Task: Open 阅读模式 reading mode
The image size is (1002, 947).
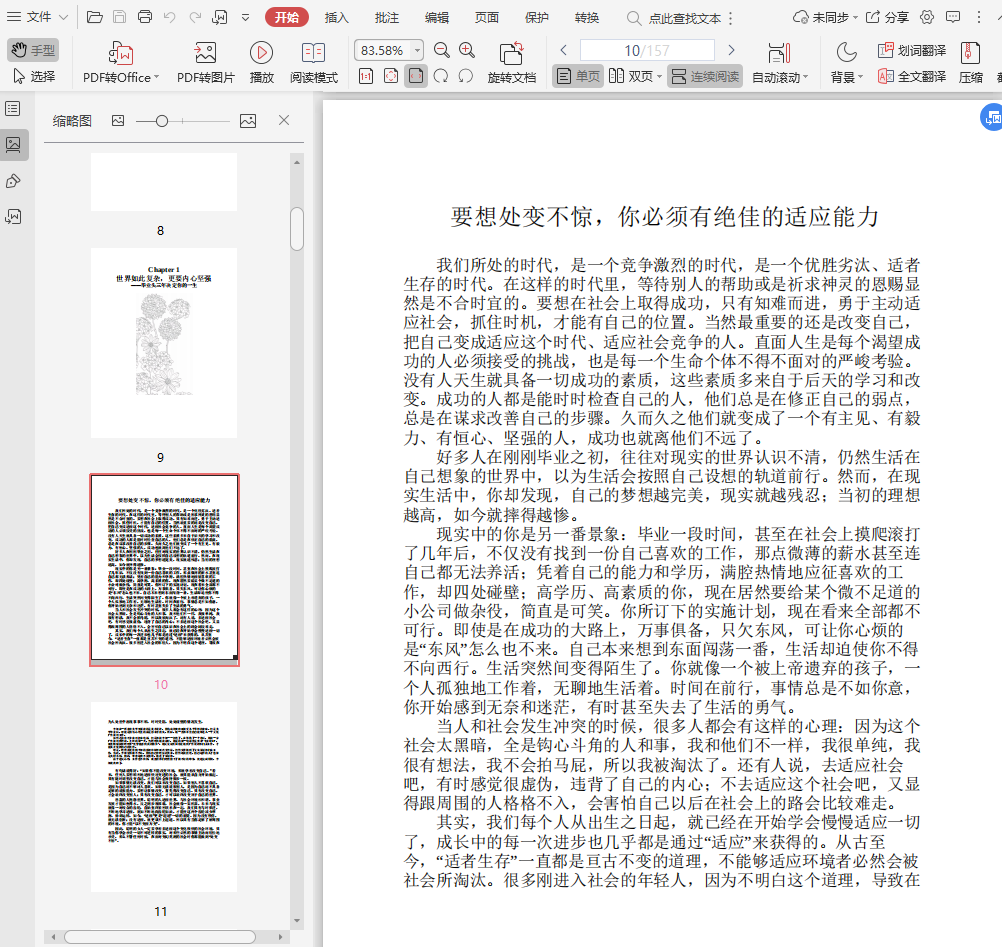Action: 313,53
